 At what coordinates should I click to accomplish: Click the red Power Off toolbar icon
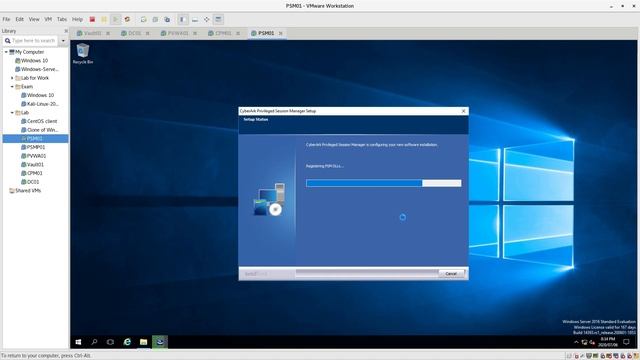coord(92,19)
